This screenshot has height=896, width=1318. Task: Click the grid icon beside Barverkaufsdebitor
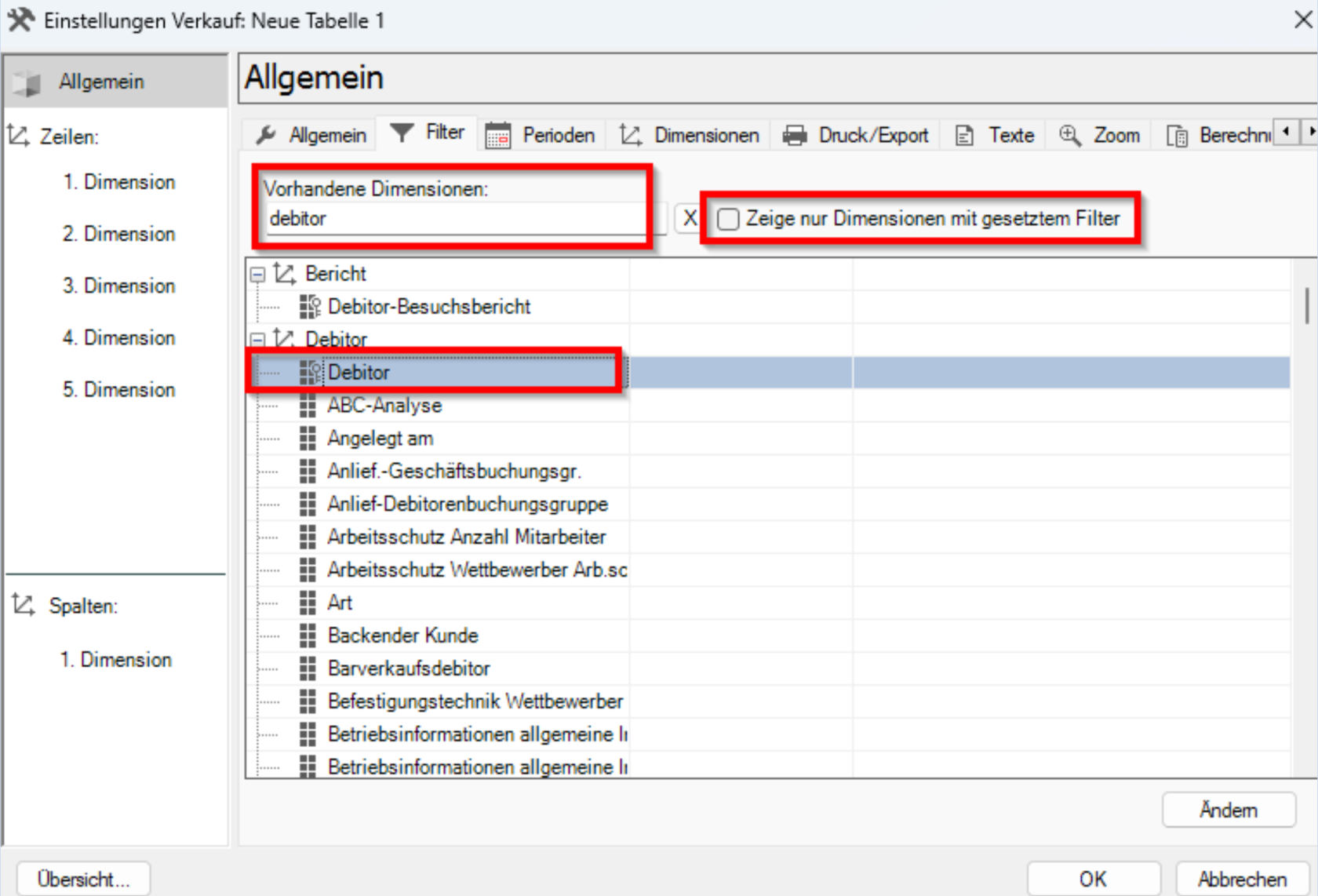click(x=308, y=668)
